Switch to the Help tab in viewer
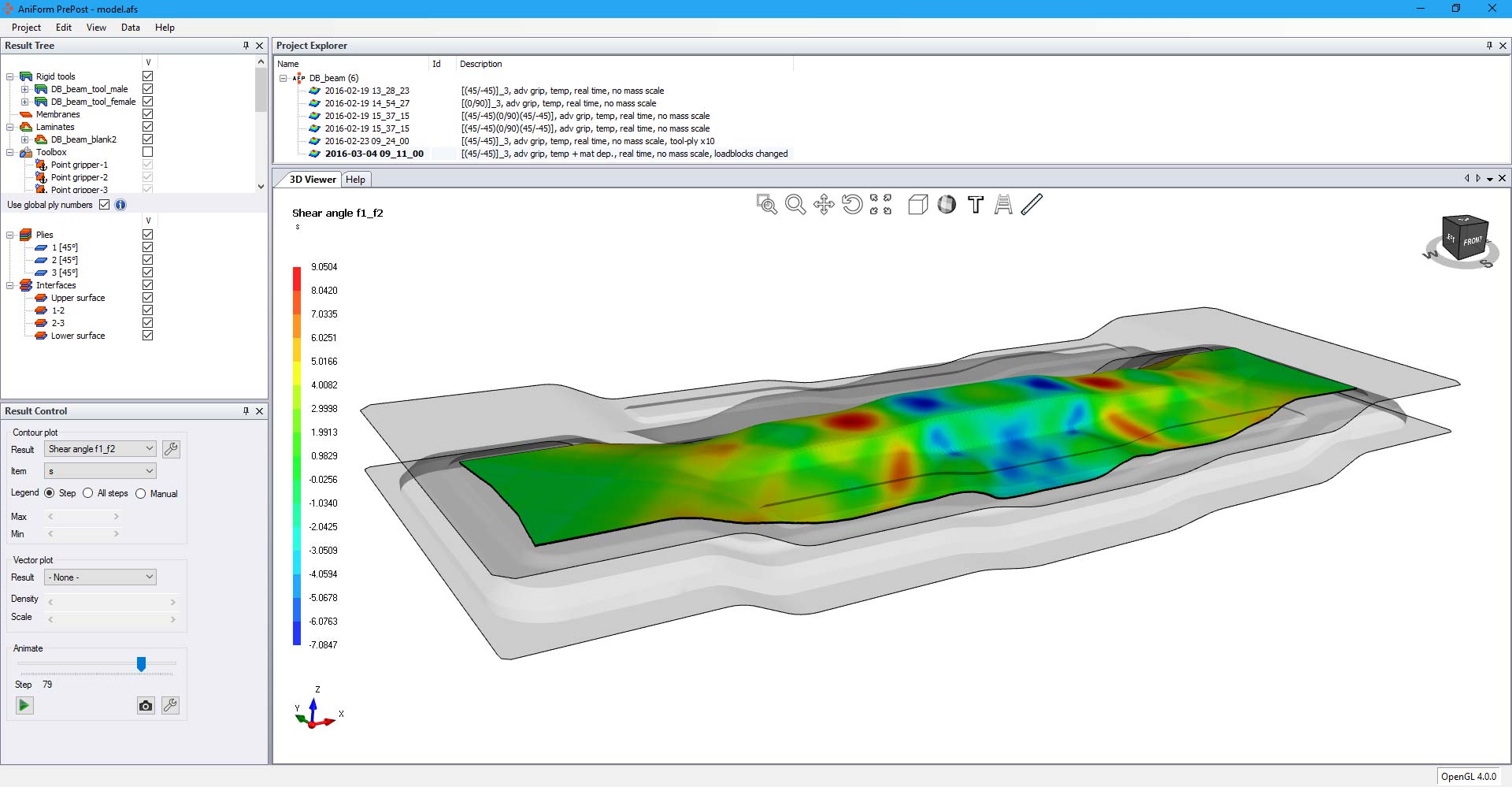 point(355,180)
